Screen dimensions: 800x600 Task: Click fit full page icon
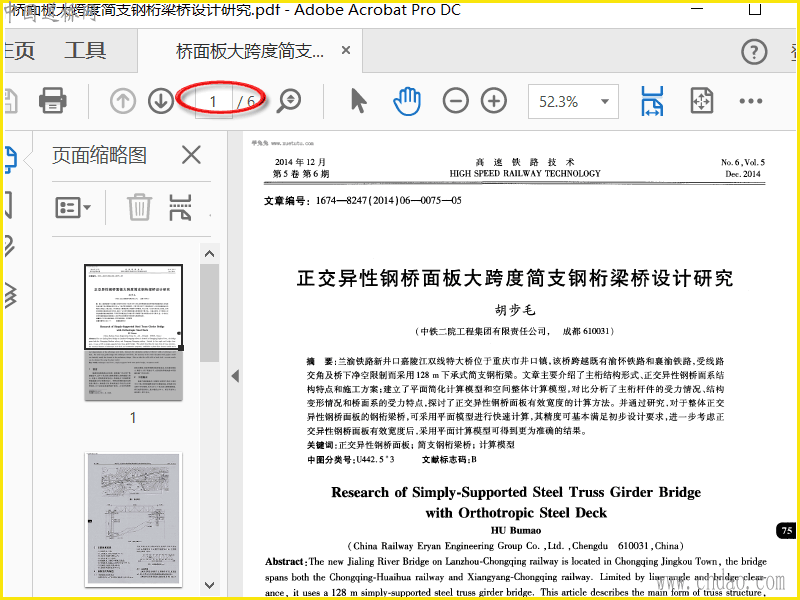[702, 101]
